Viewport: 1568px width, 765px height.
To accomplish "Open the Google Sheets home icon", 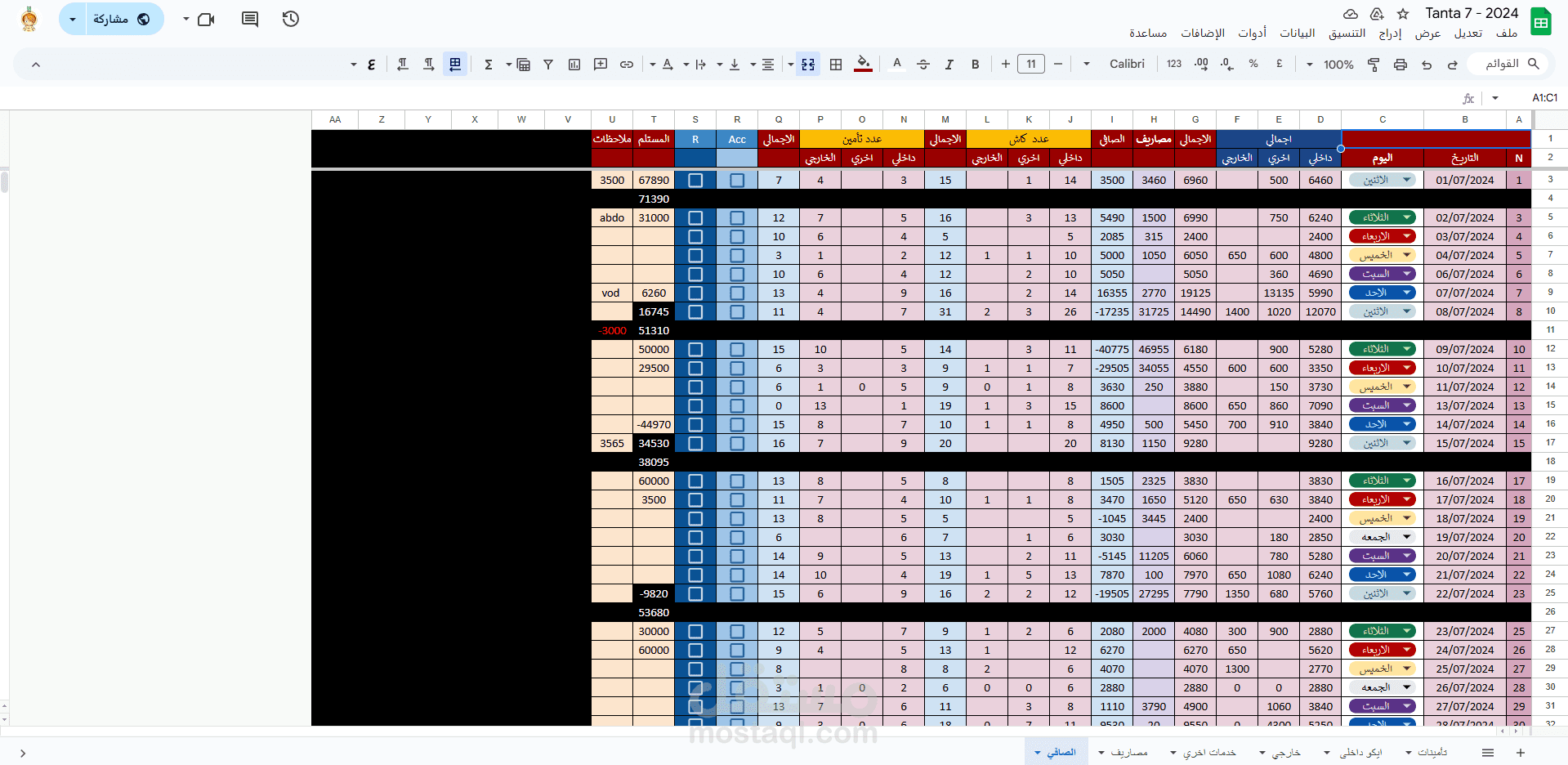I will point(1541,22).
